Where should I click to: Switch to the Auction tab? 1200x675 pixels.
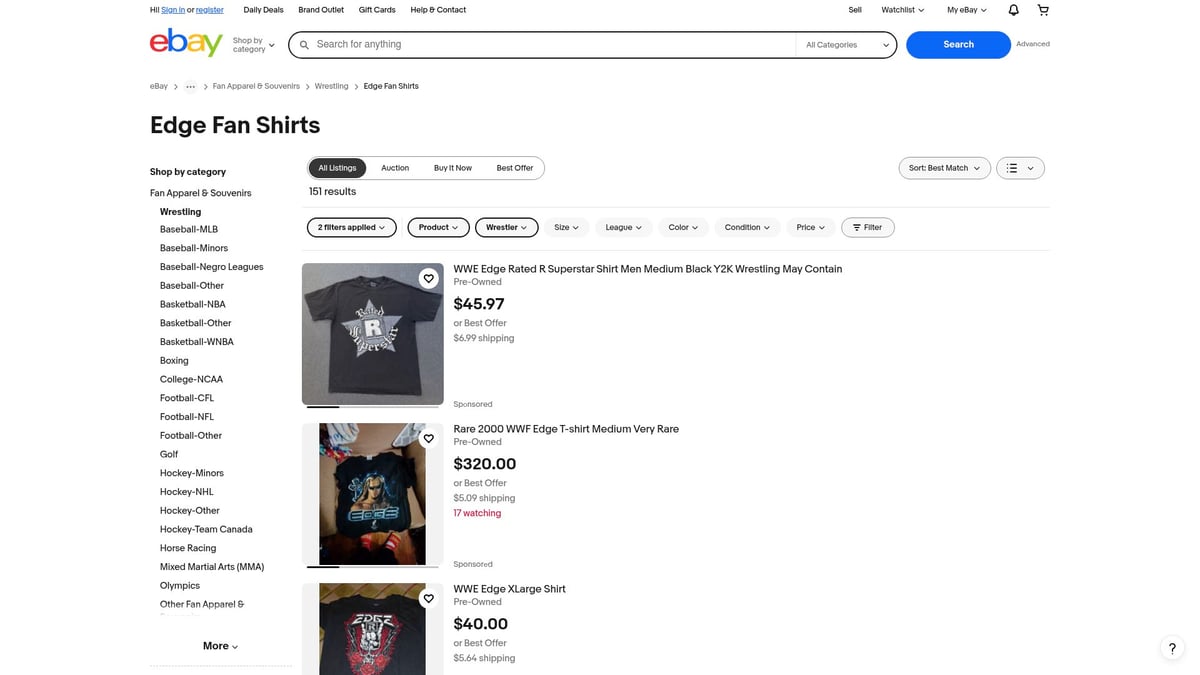tap(395, 167)
